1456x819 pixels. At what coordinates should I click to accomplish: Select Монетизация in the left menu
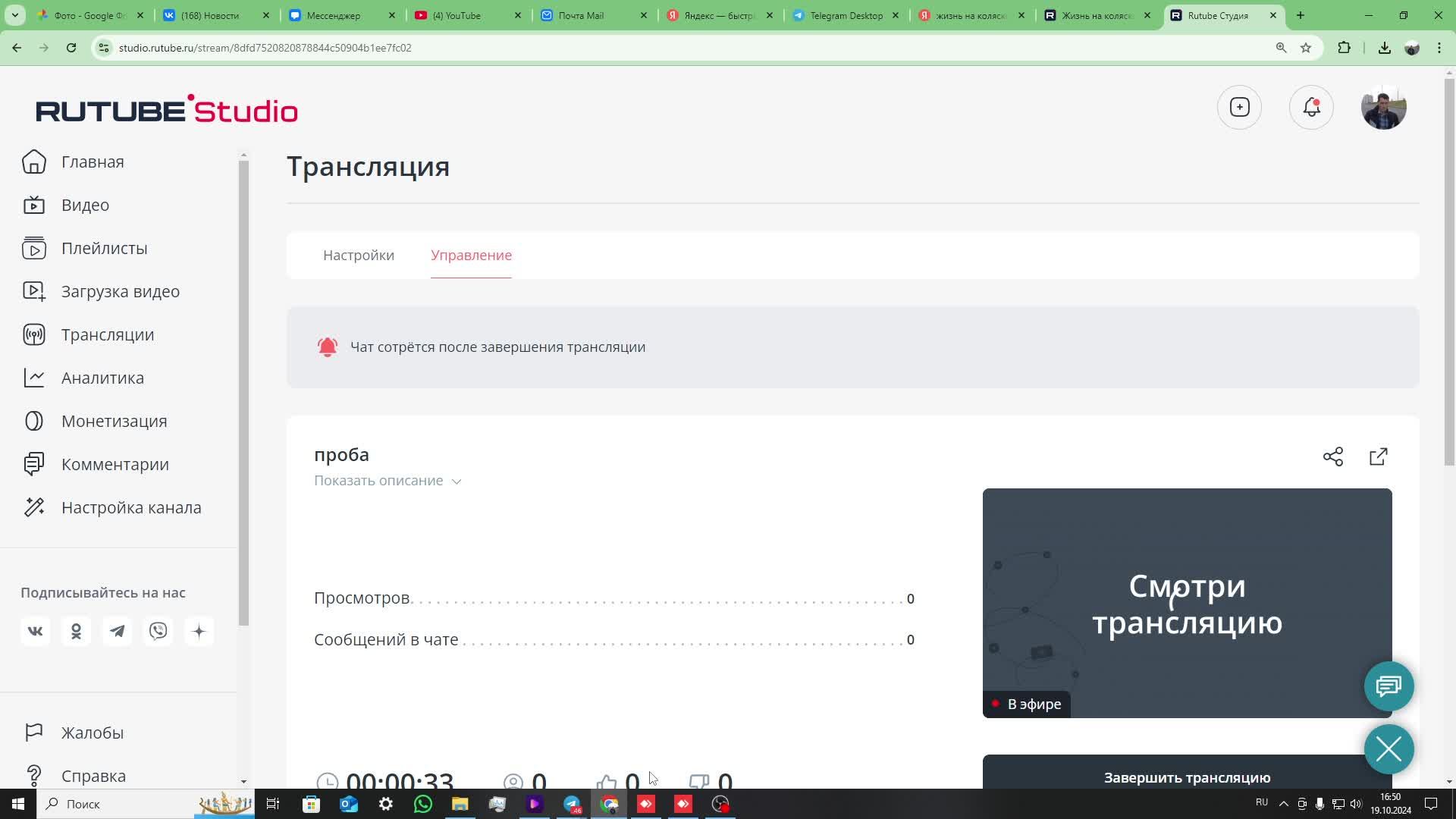coord(115,421)
